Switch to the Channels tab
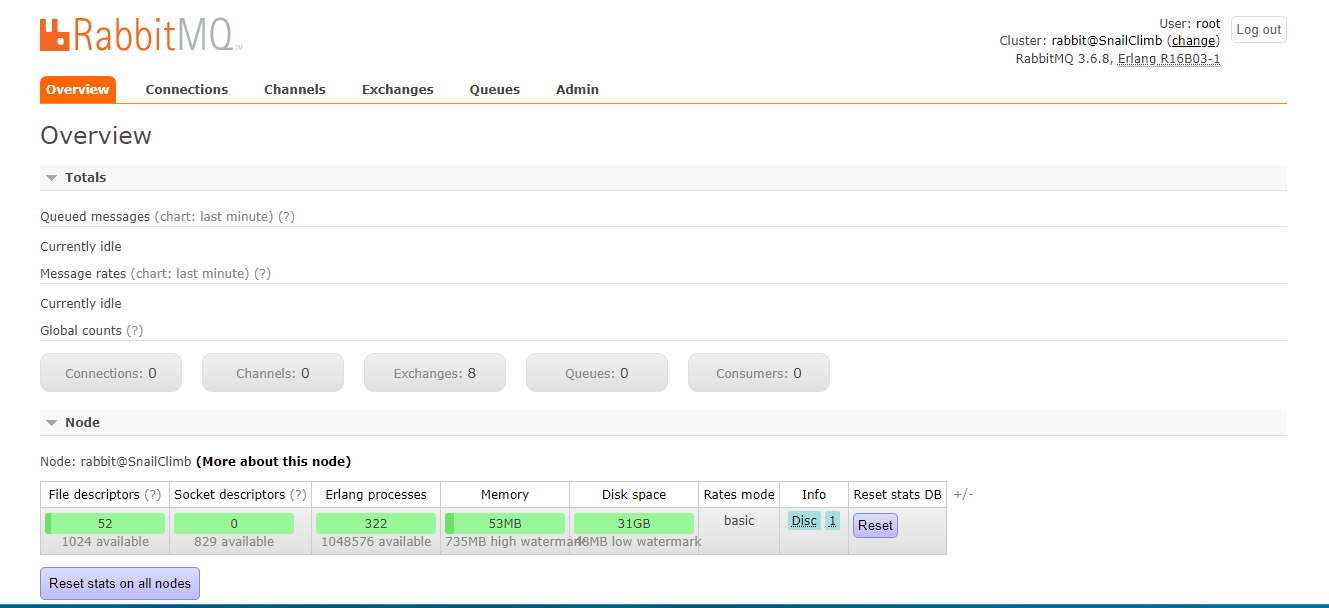 pos(295,89)
